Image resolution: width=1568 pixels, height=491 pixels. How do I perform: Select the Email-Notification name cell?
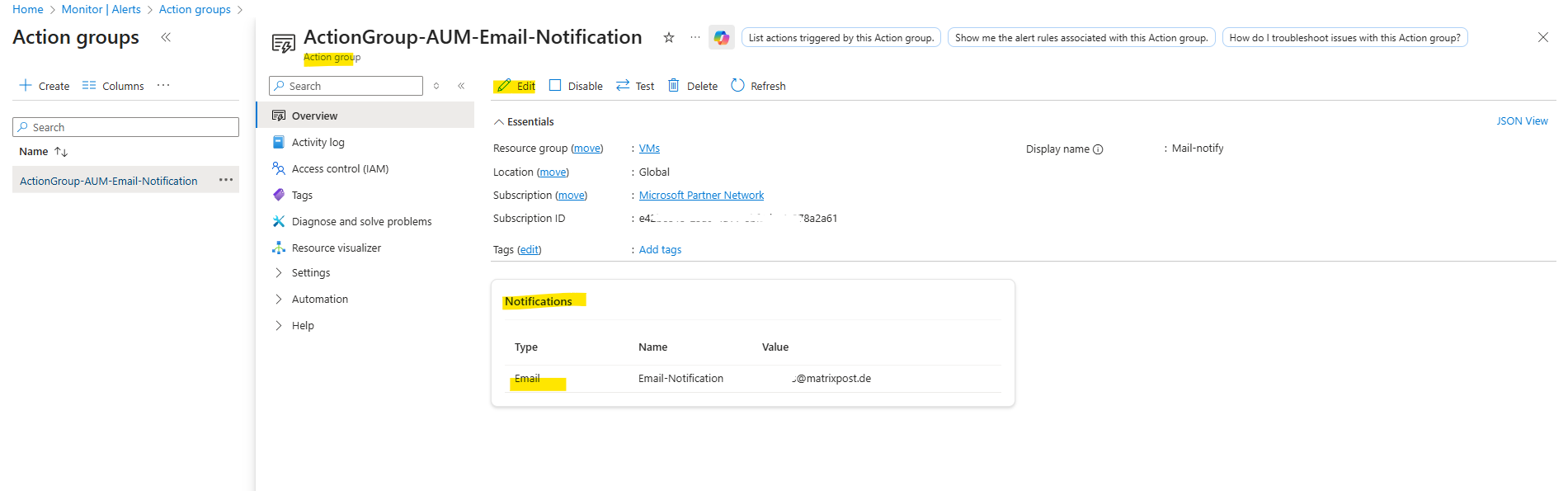pos(680,379)
